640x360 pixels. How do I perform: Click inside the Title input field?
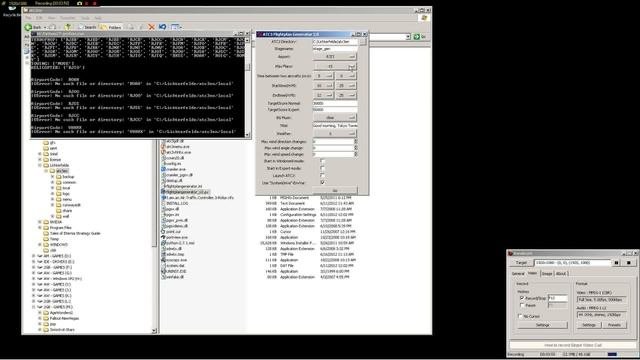pos(335,126)
